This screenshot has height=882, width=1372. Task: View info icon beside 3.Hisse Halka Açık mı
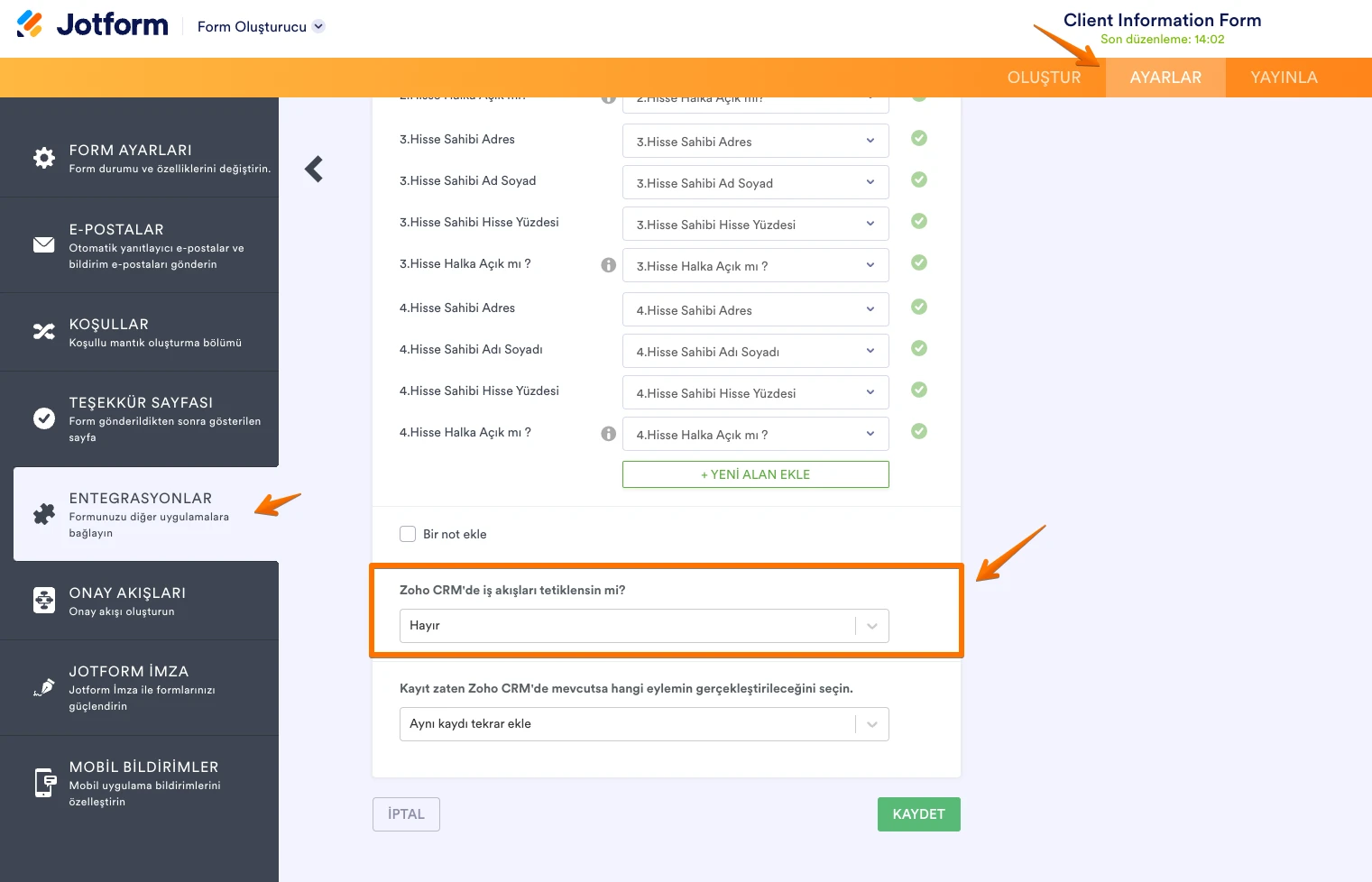pyautogui.click(x=609, y=263)
